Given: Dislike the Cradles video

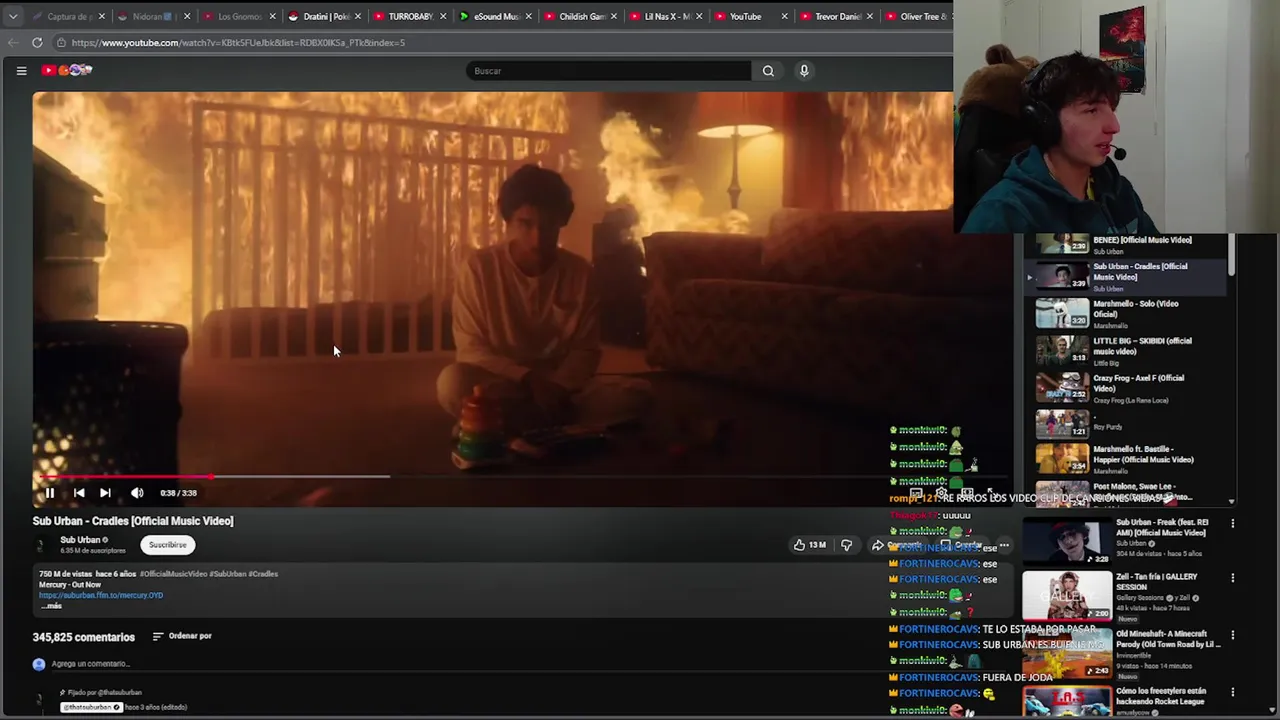Looking at the screenshot, I should pyautogui.click(x=847, y=545).
